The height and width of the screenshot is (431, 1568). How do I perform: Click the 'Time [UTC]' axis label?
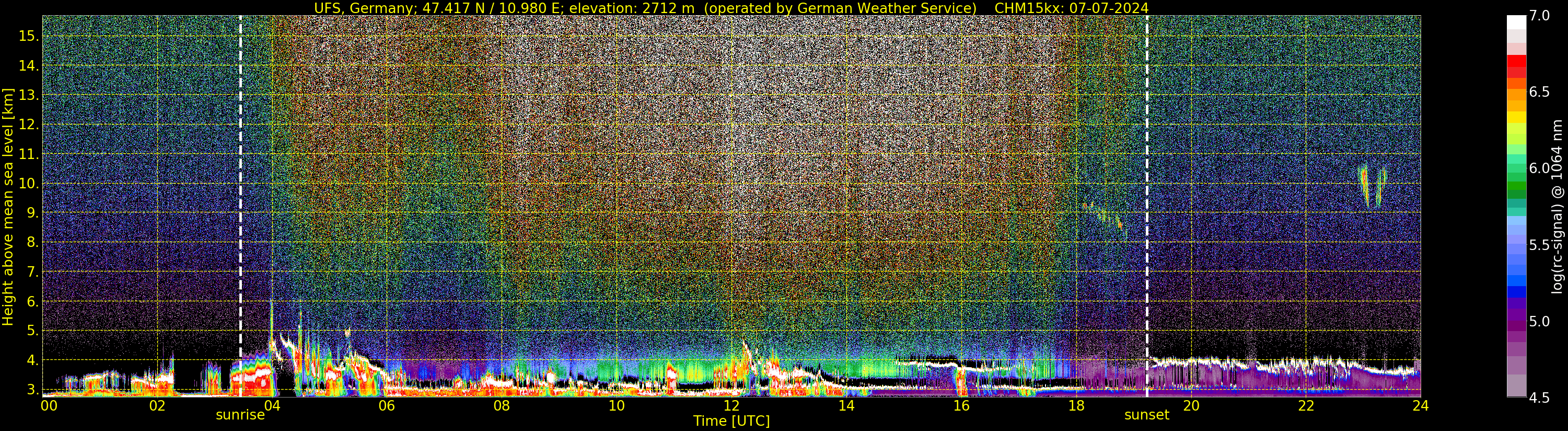pos(731,421)
